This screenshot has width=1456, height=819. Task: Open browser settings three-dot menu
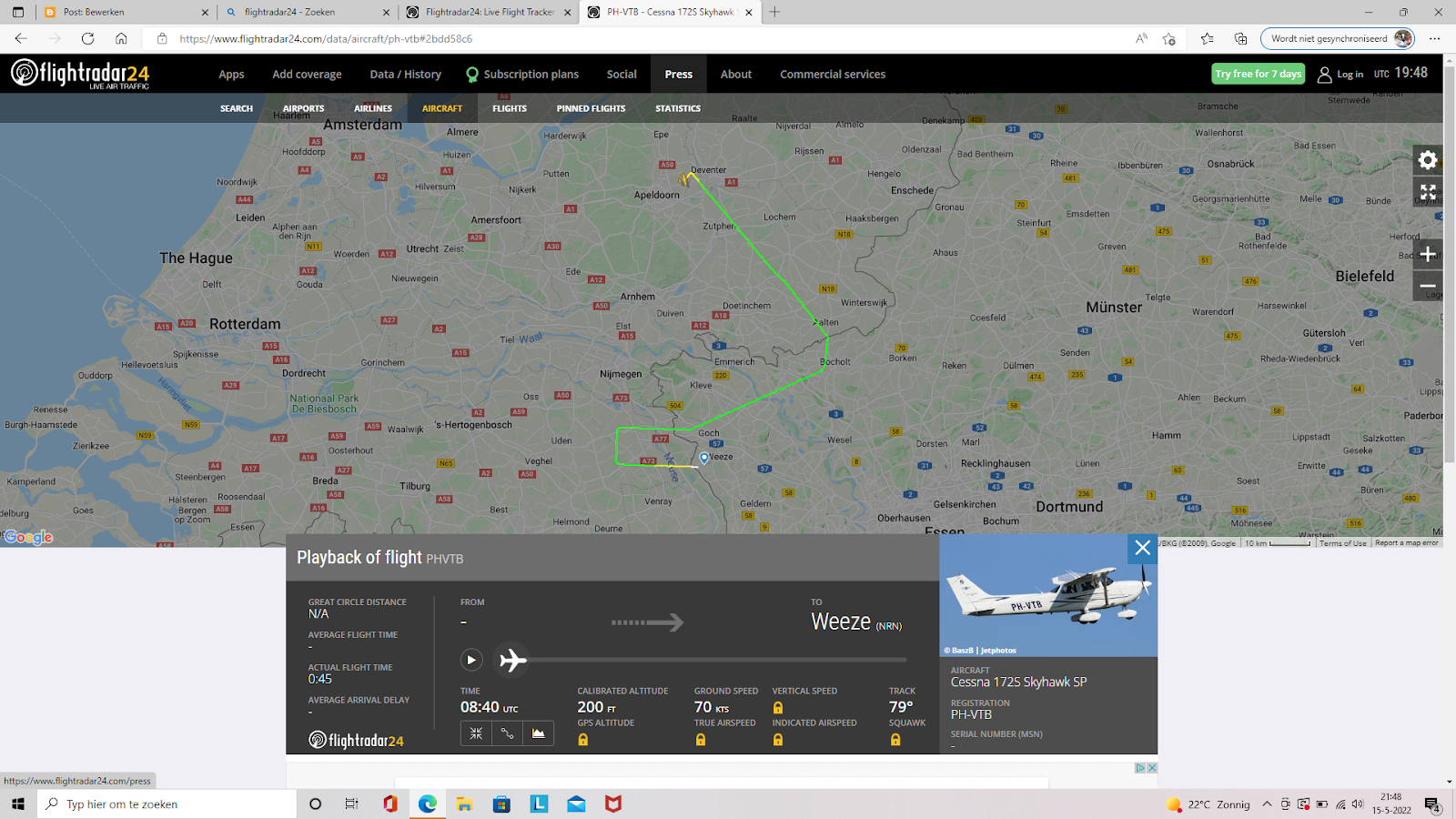click(1435, 38)
